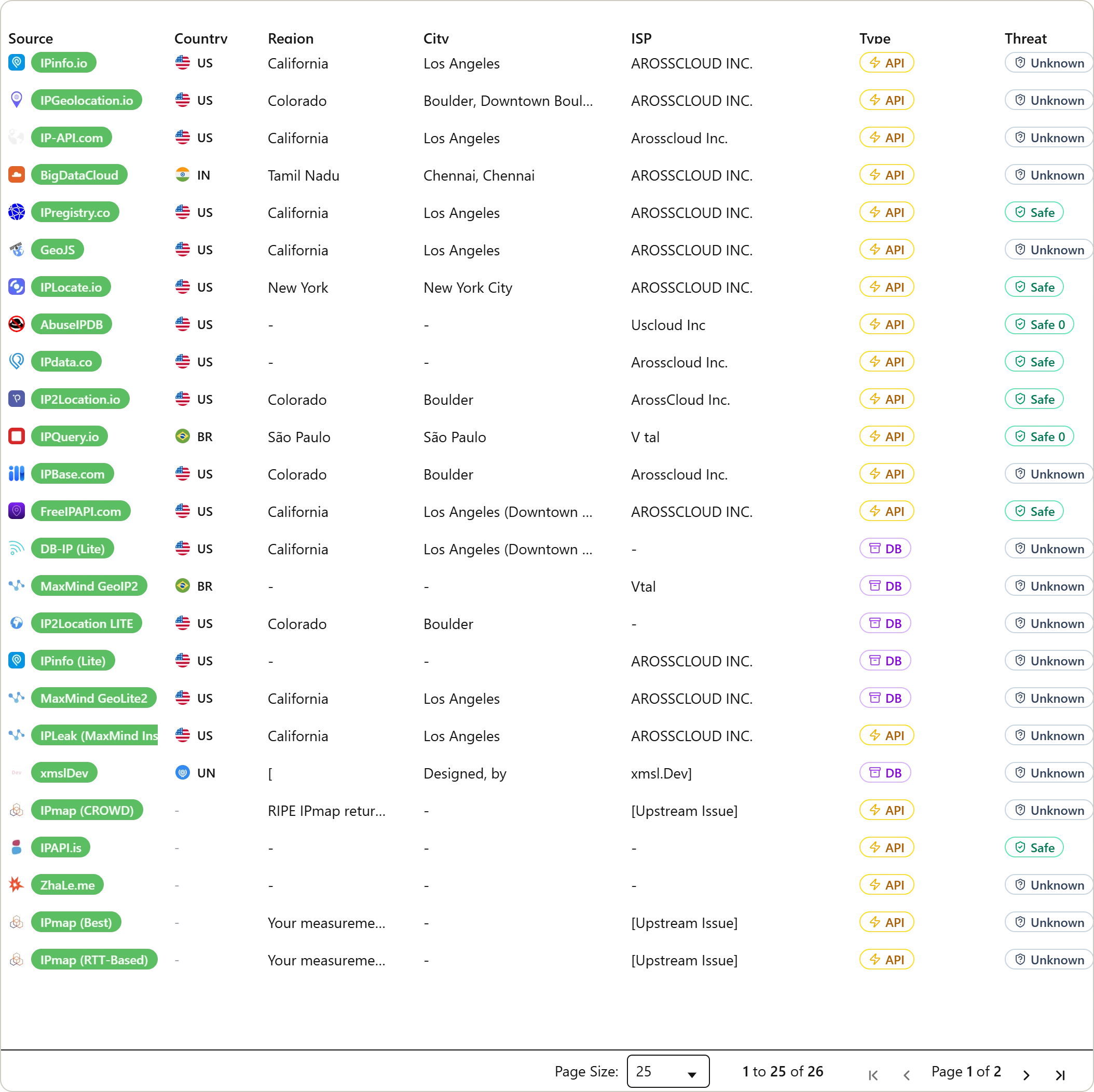Open the IP-API.com source tag
Screen dimensions: 1094x1092
71,138
